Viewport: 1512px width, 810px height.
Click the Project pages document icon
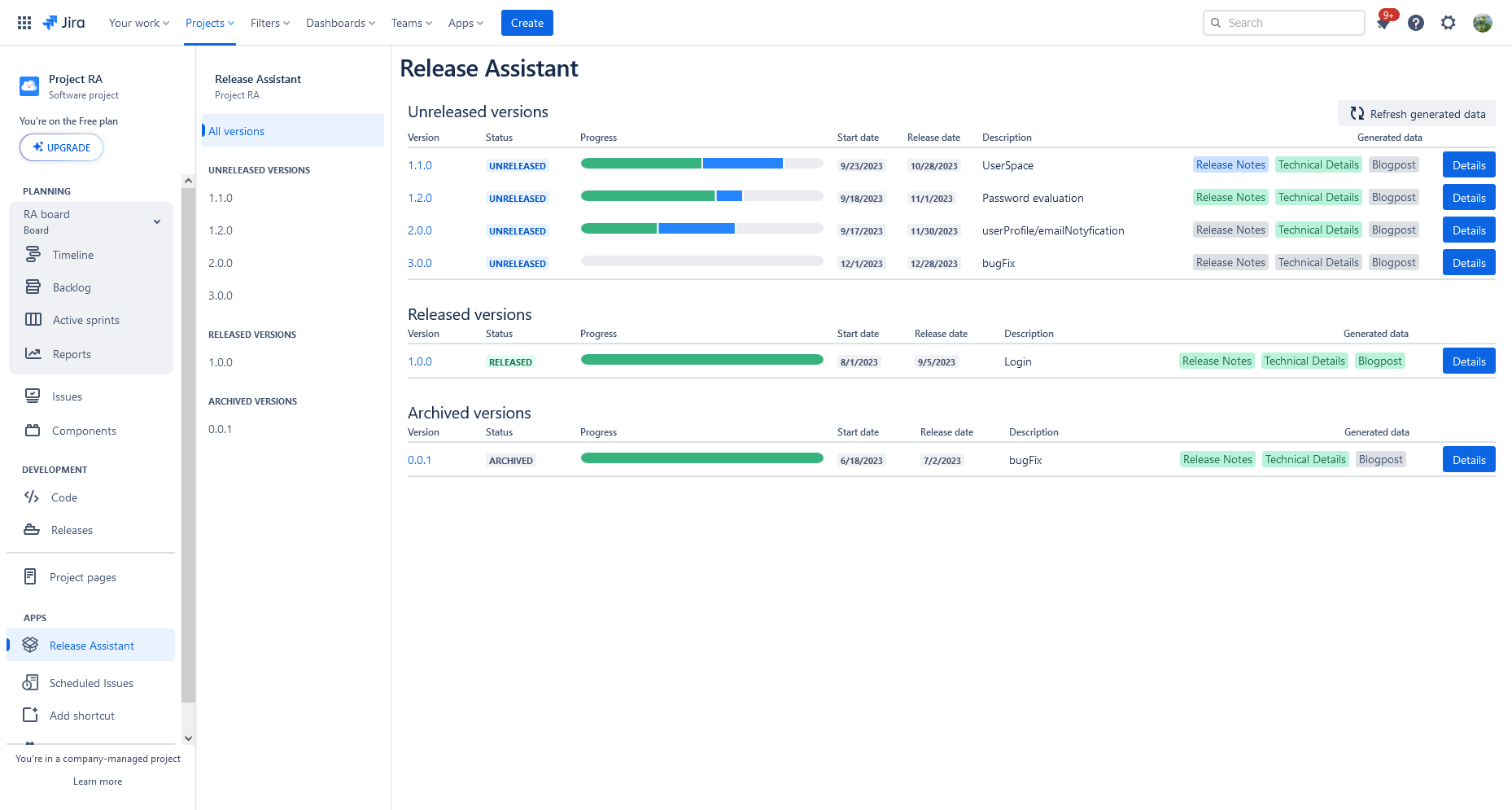(30, 577)
